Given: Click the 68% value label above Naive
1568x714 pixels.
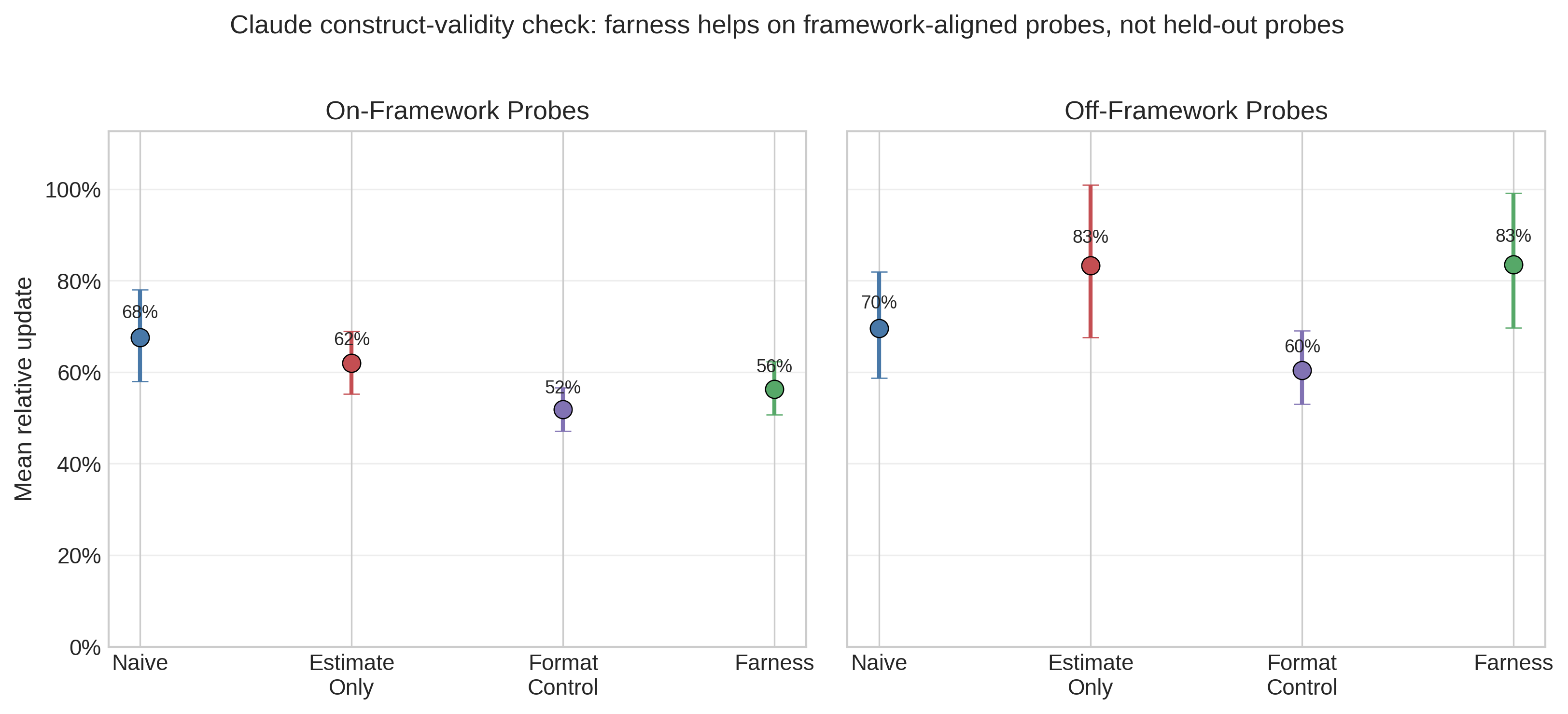Looking at the screenshot, I should click(x=140, y=312).
